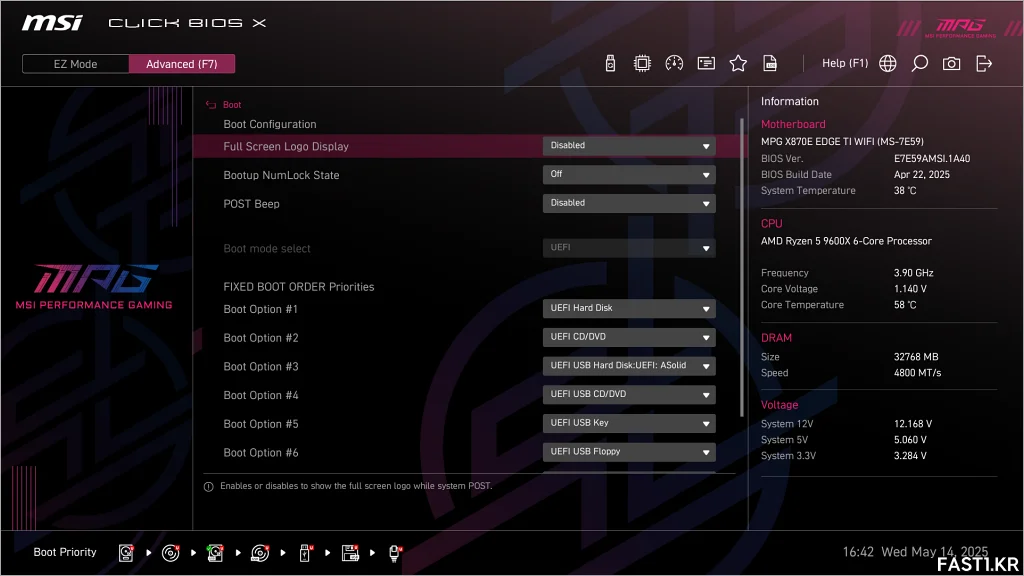Image resolution: width=1024 pixels, height=576 pixels.
Task: Open Help (F1)
Action: (x=845, y=63)
